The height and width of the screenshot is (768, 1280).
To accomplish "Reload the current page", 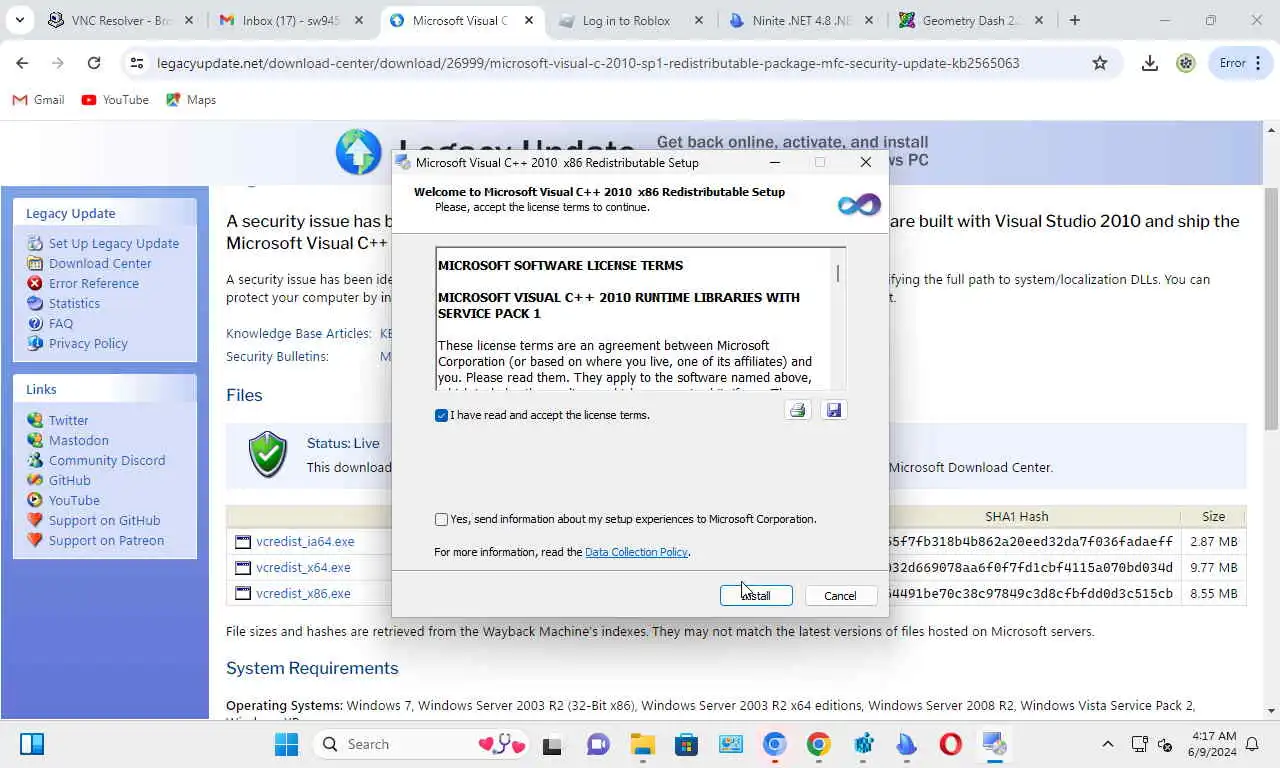I will [x=94, y=63].
